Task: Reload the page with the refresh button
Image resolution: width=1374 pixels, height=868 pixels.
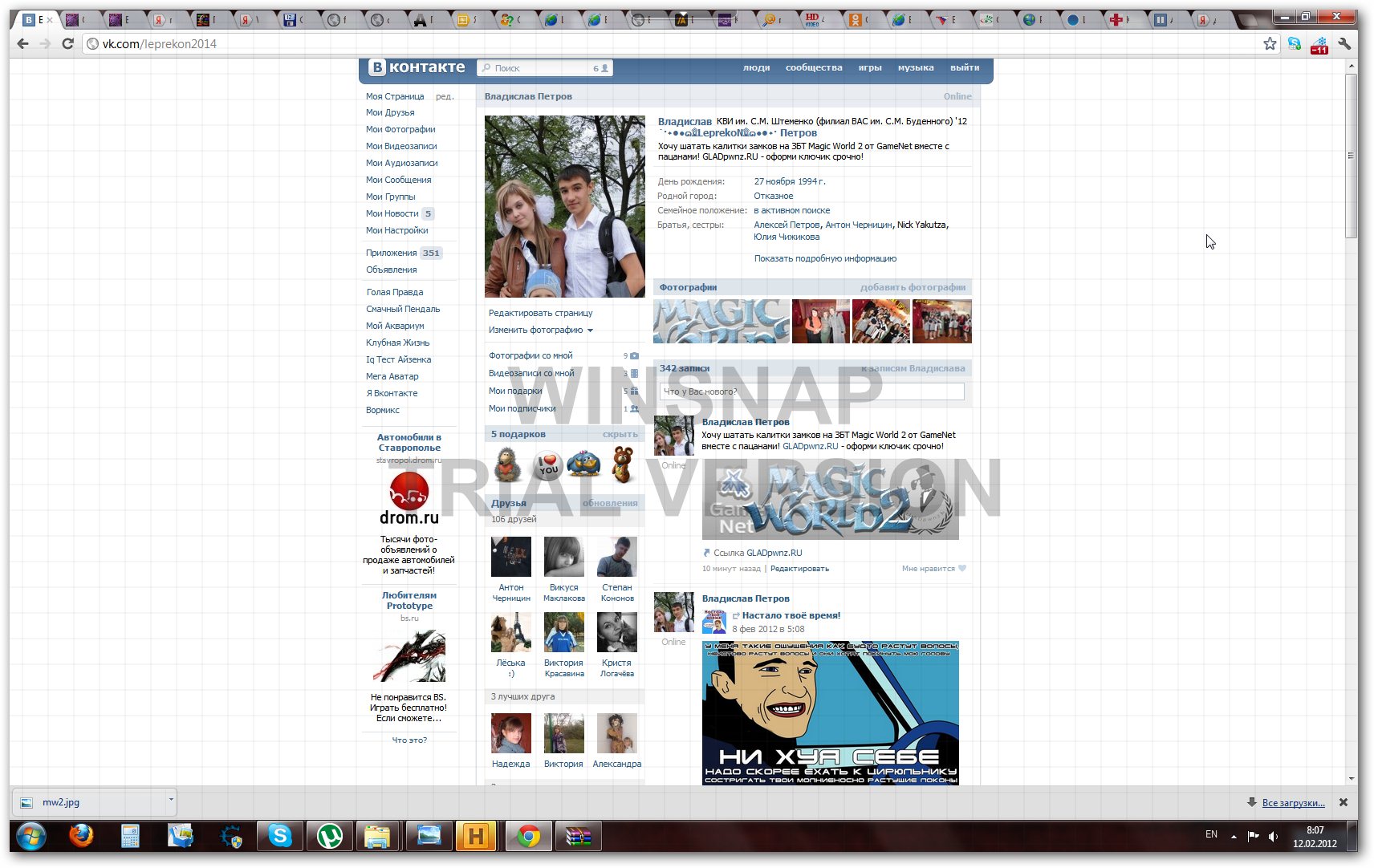Action: pos(68,44)
